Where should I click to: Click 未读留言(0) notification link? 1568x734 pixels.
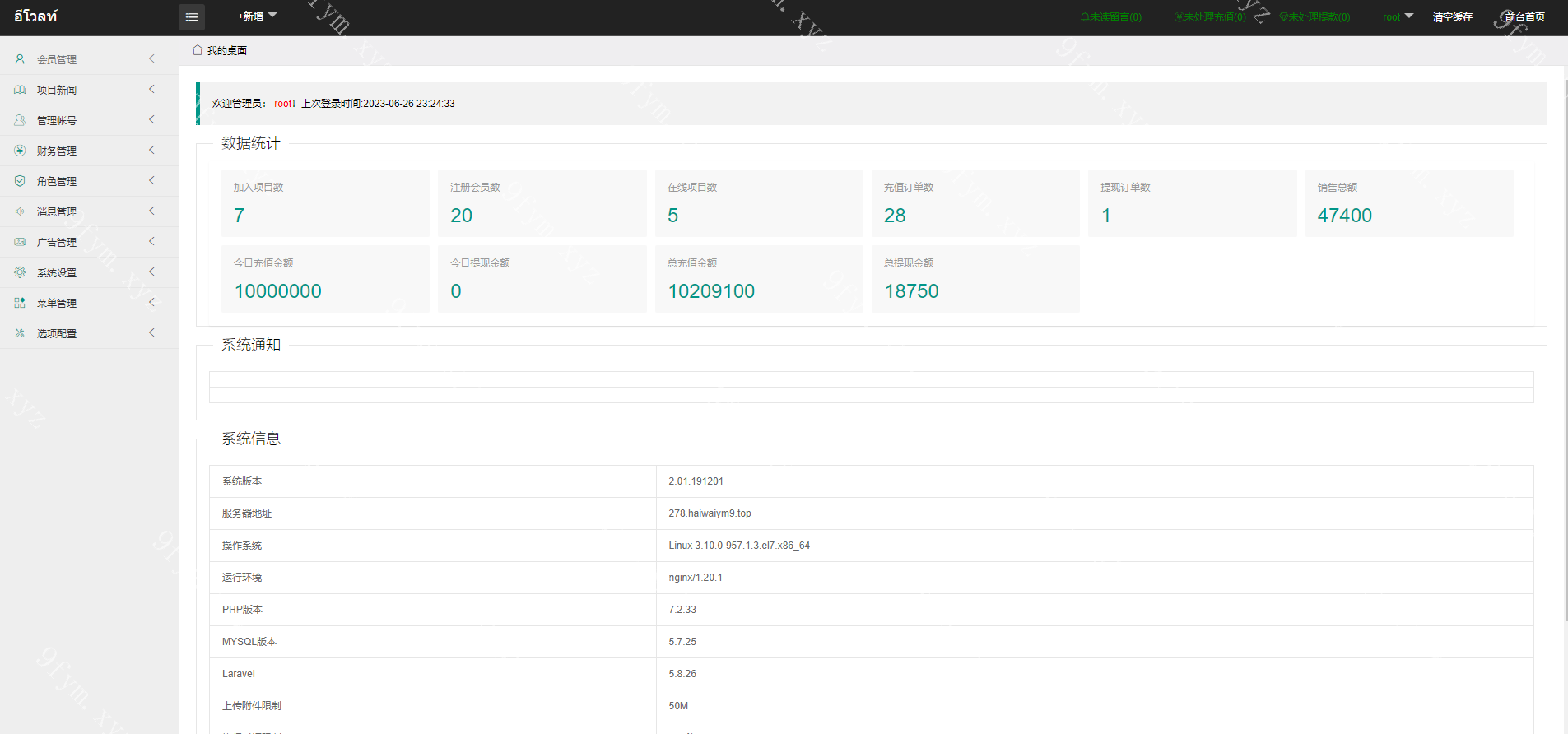pyautogui.click(x=1111, y=17)
